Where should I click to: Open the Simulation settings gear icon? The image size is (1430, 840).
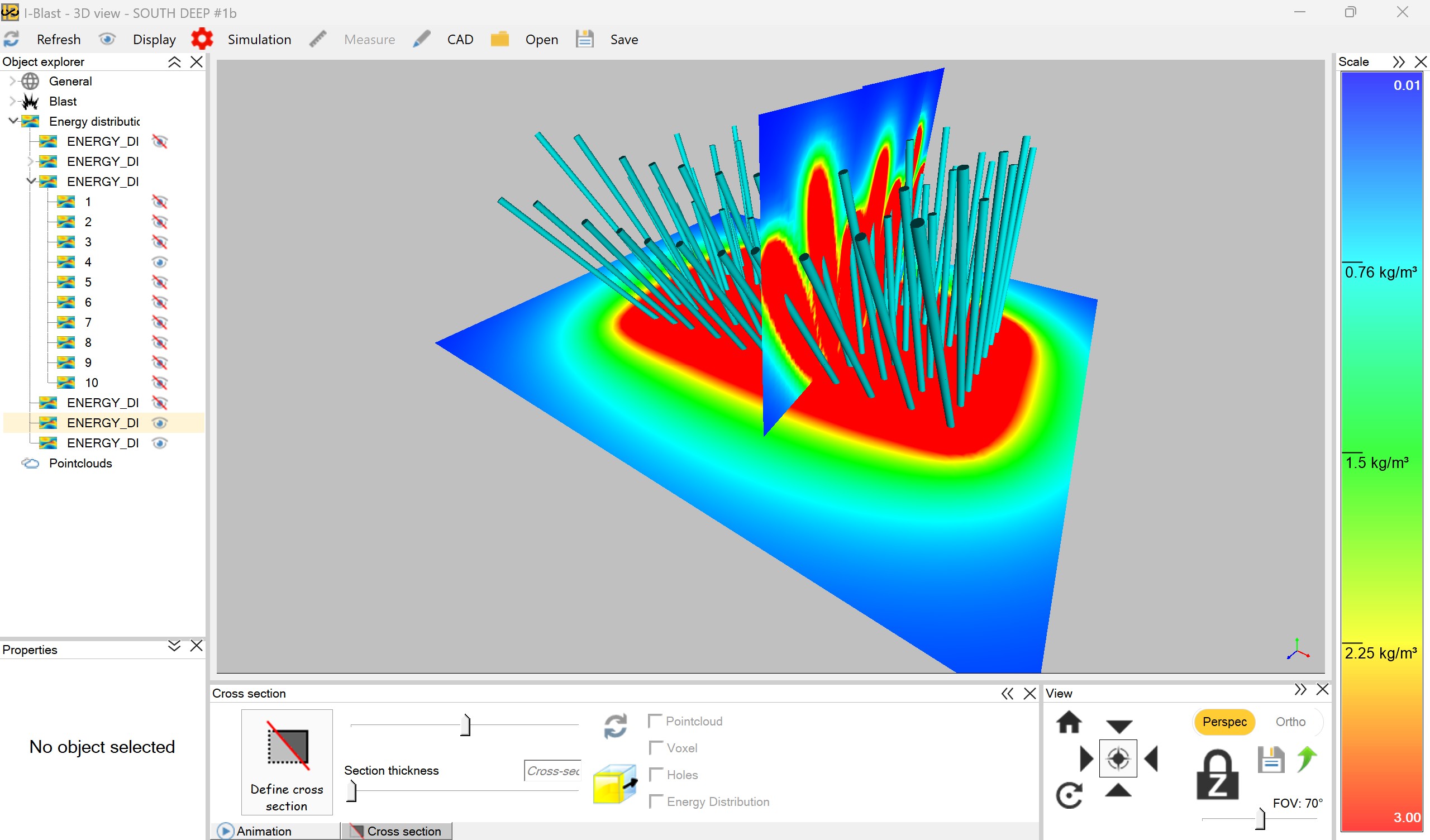coord(202,38)
